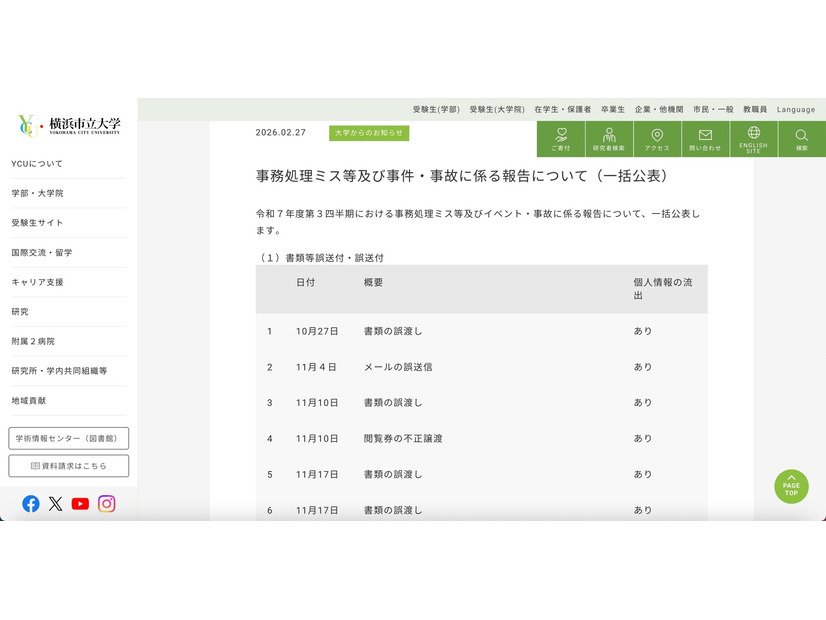Viewport: 826px width, 620px height.
Task: Click the PAGE TOP circular button
Action: (x=791, y=487)
